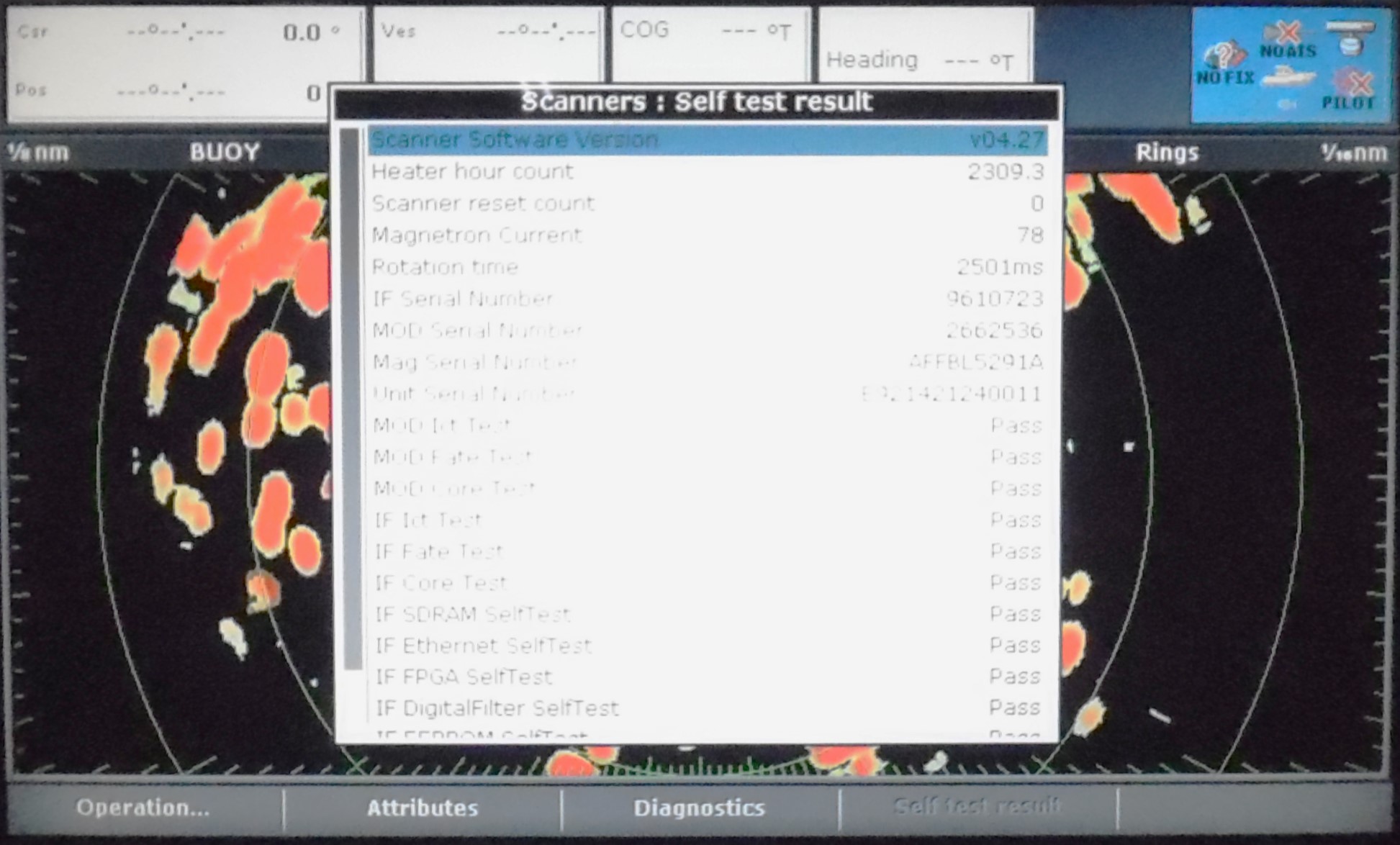The height and width of the screenshot is (845, 1400).
Task: Select Scanner Software Version row
Action: [x=707, y=140]
